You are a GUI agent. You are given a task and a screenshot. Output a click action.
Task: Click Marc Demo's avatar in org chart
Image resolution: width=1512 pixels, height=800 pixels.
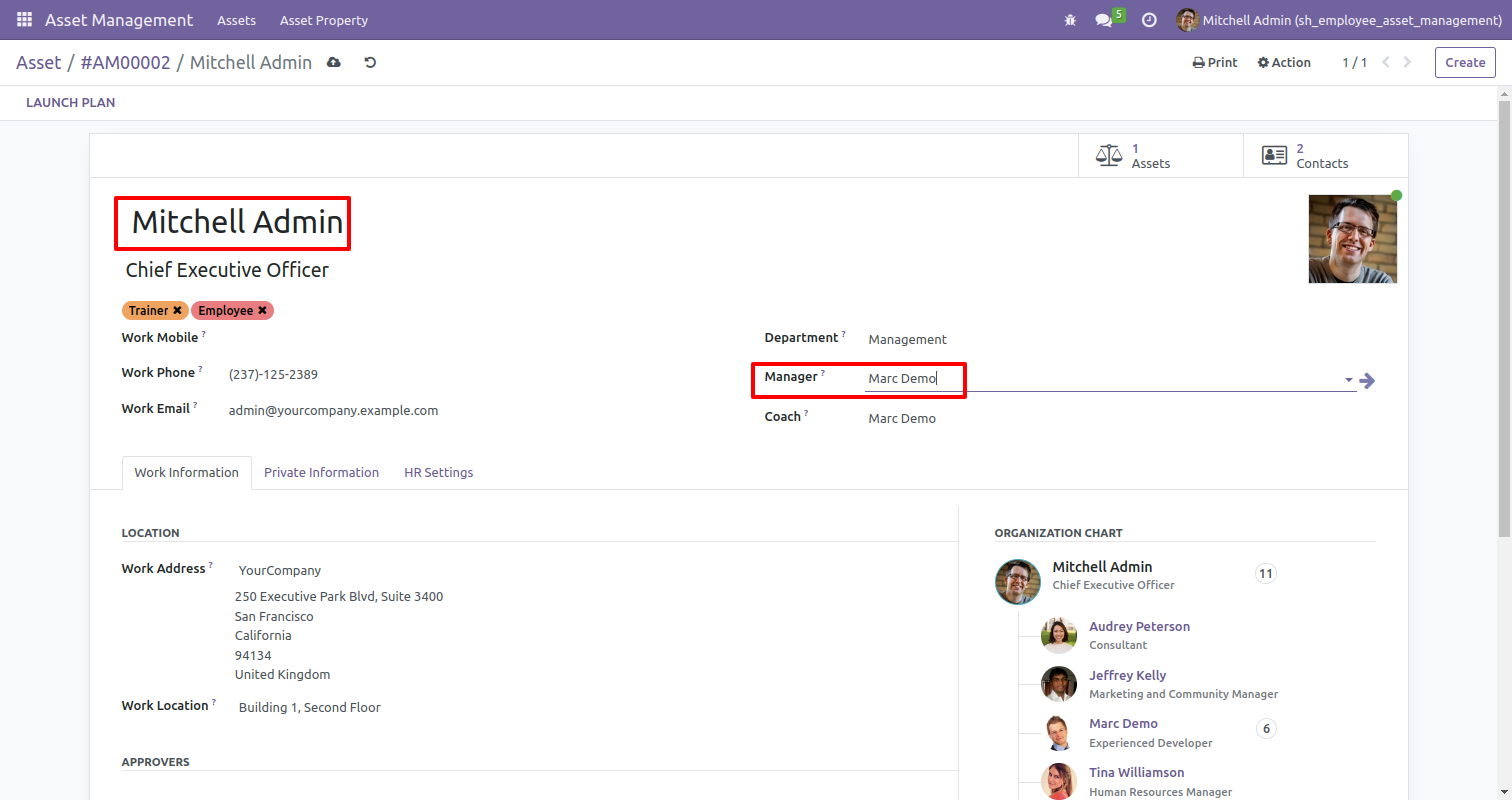click(x=1058, y=732)
